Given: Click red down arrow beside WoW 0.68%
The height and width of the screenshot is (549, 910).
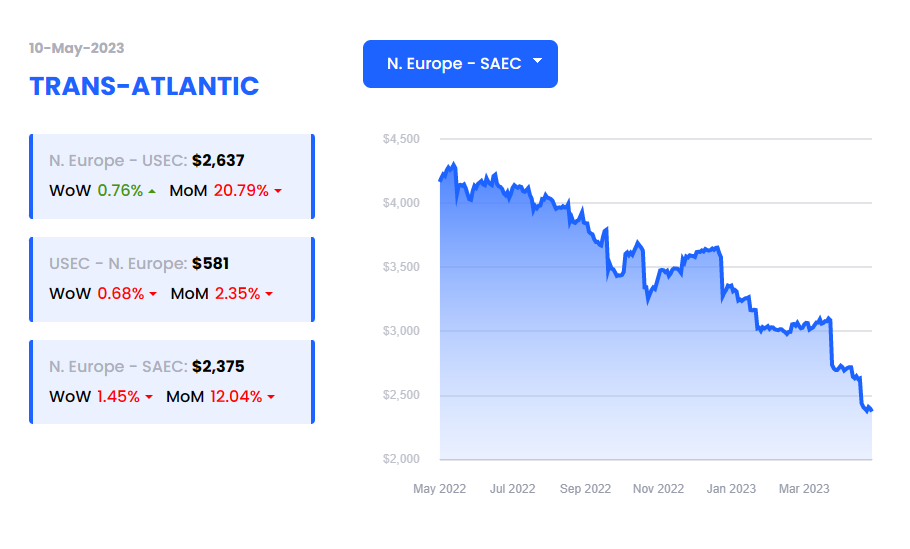Looking at the screenshot, I should coord(153,294).
